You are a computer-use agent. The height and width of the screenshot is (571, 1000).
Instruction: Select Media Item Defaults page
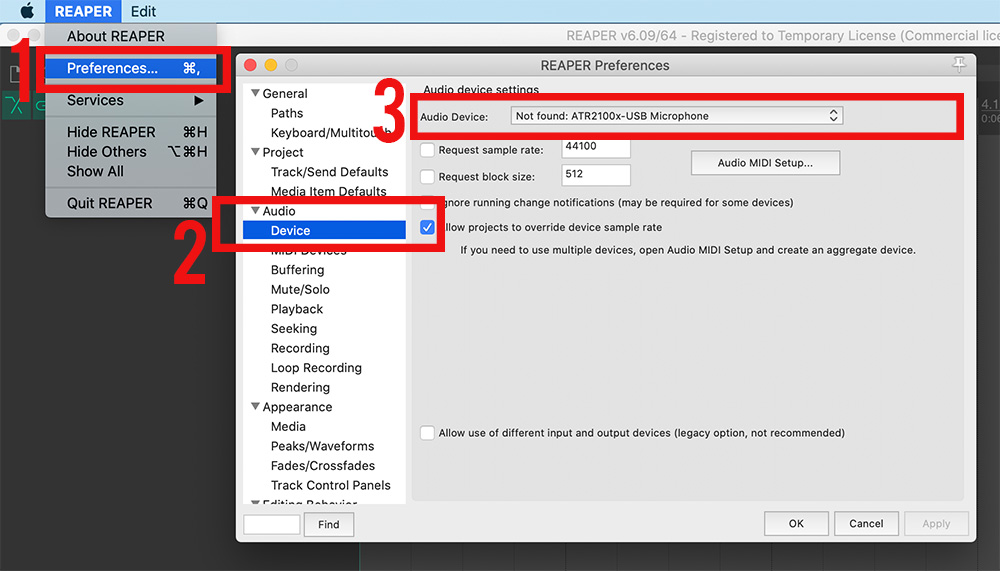pyautogui.click(x=328, y=191)
